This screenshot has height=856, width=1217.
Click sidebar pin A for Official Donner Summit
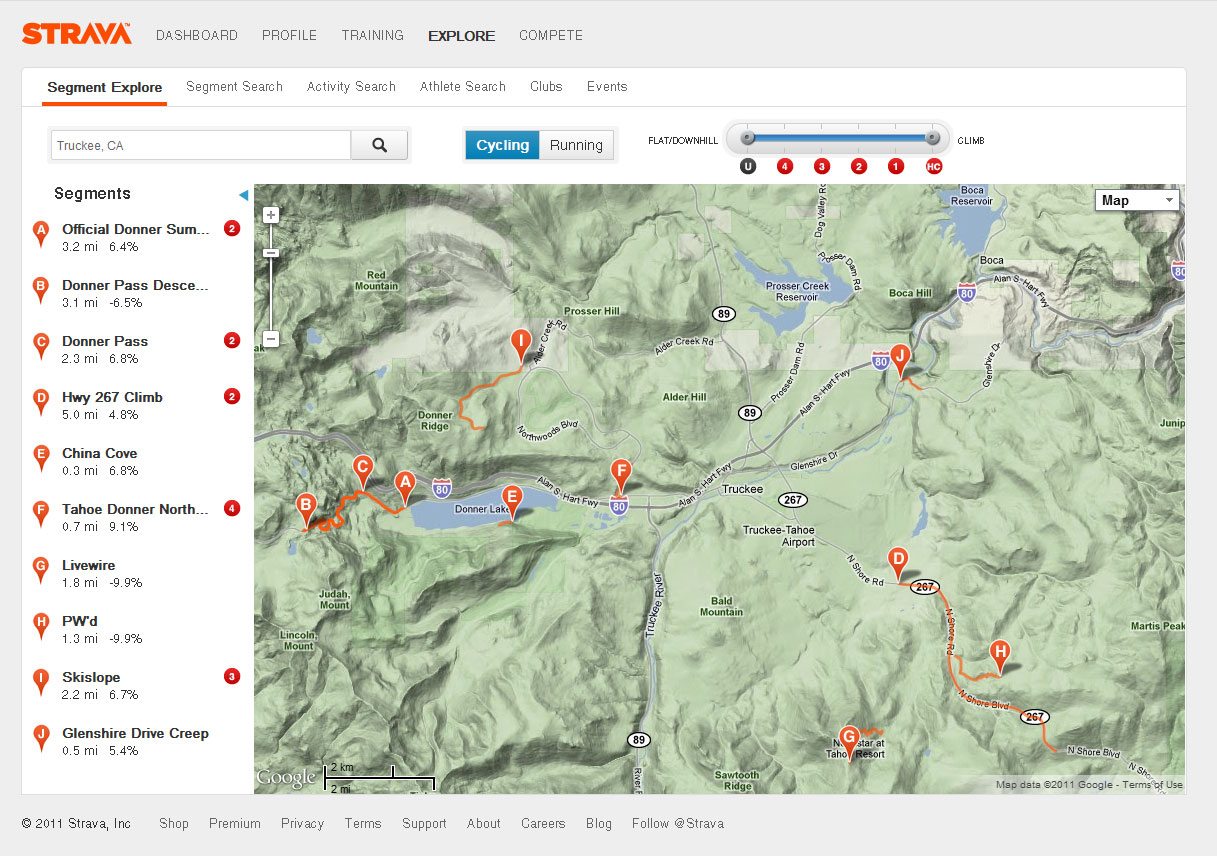41,235
